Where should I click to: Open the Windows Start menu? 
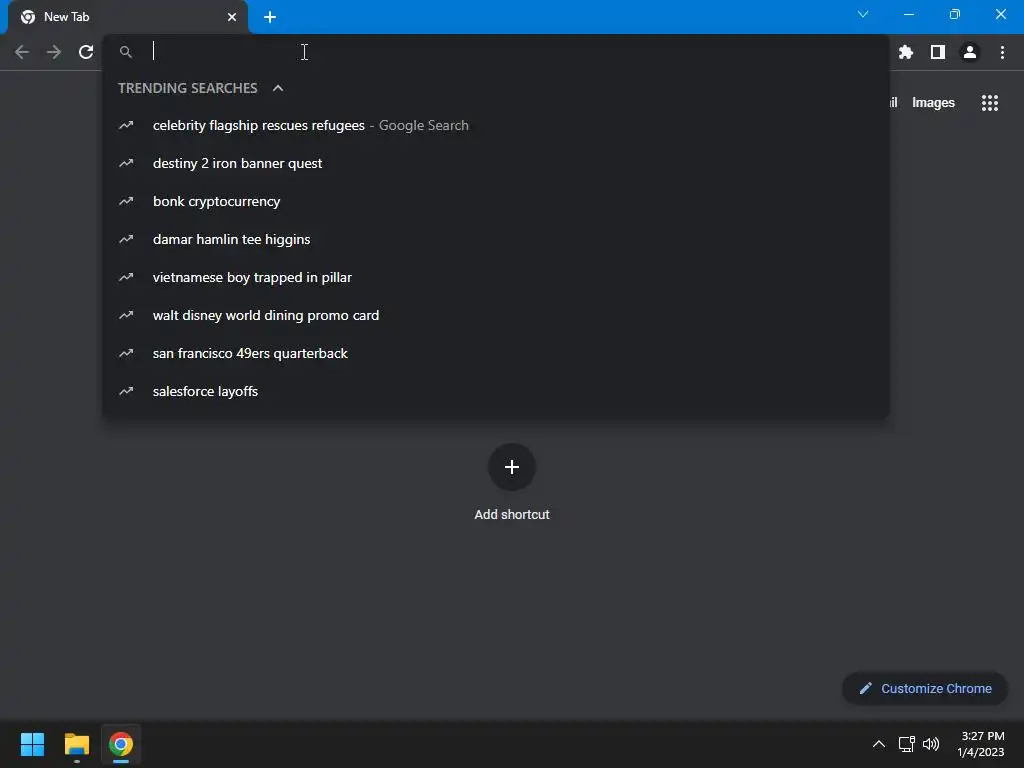[x=32, y=744]
